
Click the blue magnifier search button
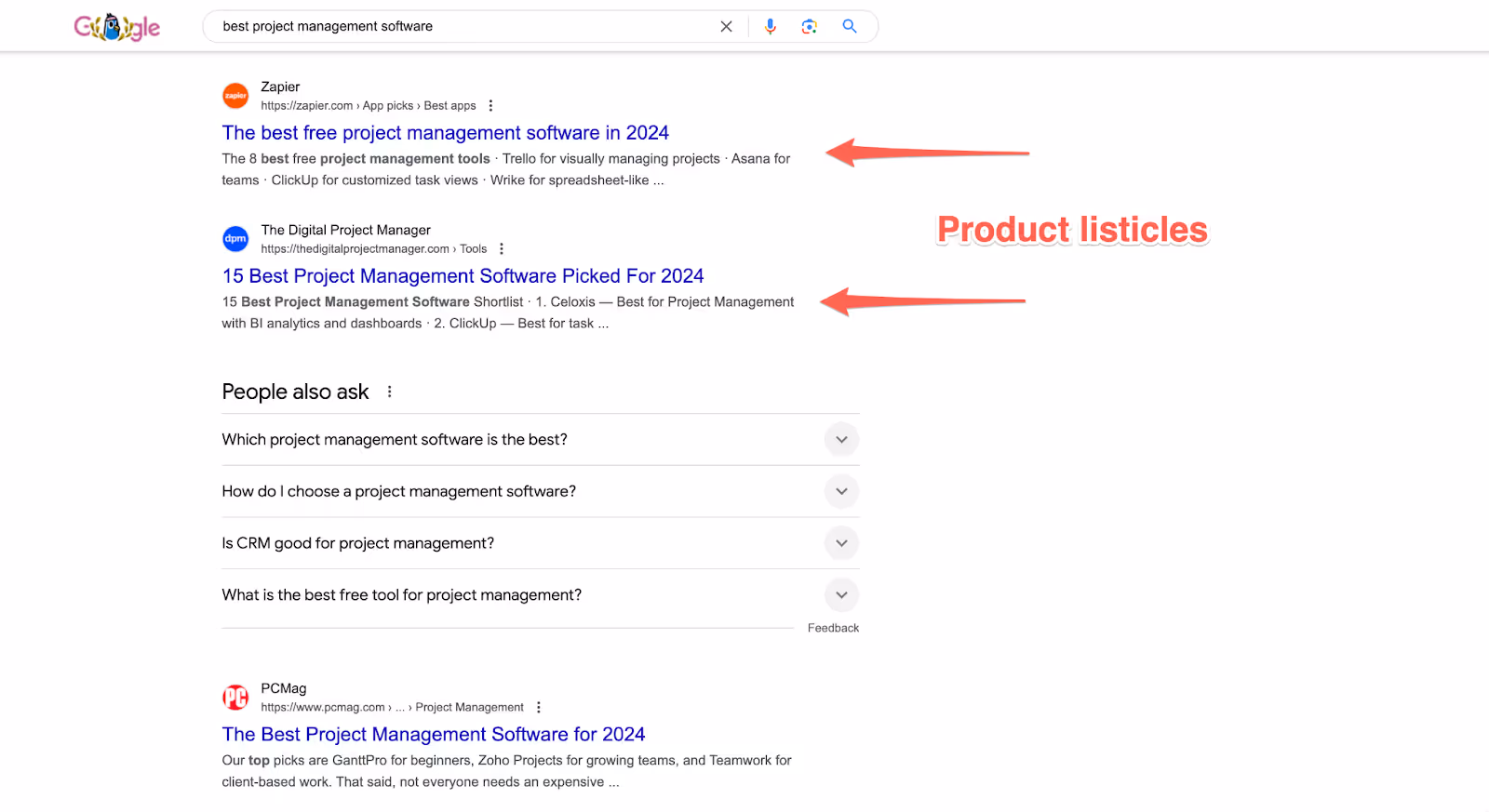(850, 26)
